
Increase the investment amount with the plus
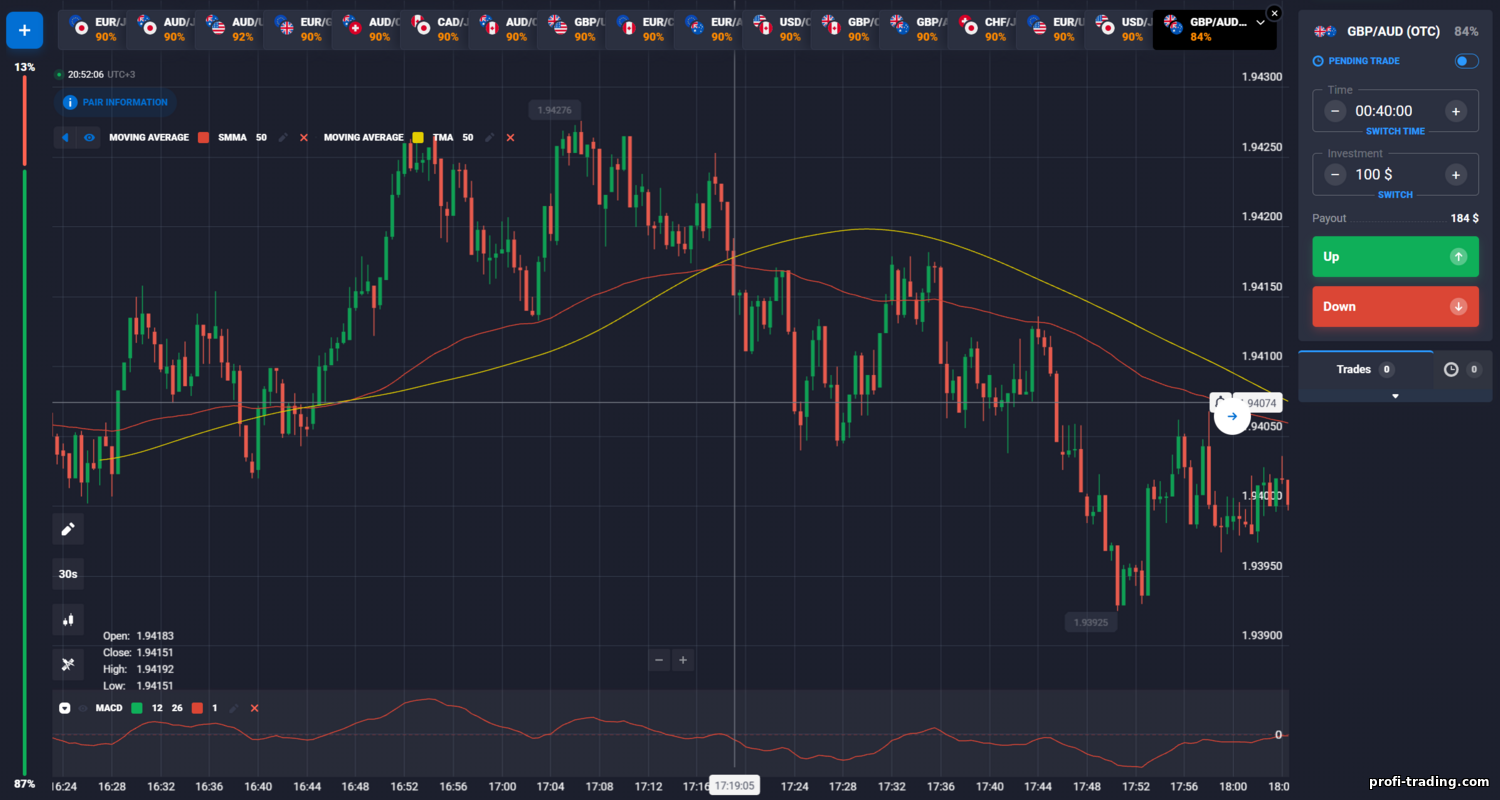click(1456, 175)
